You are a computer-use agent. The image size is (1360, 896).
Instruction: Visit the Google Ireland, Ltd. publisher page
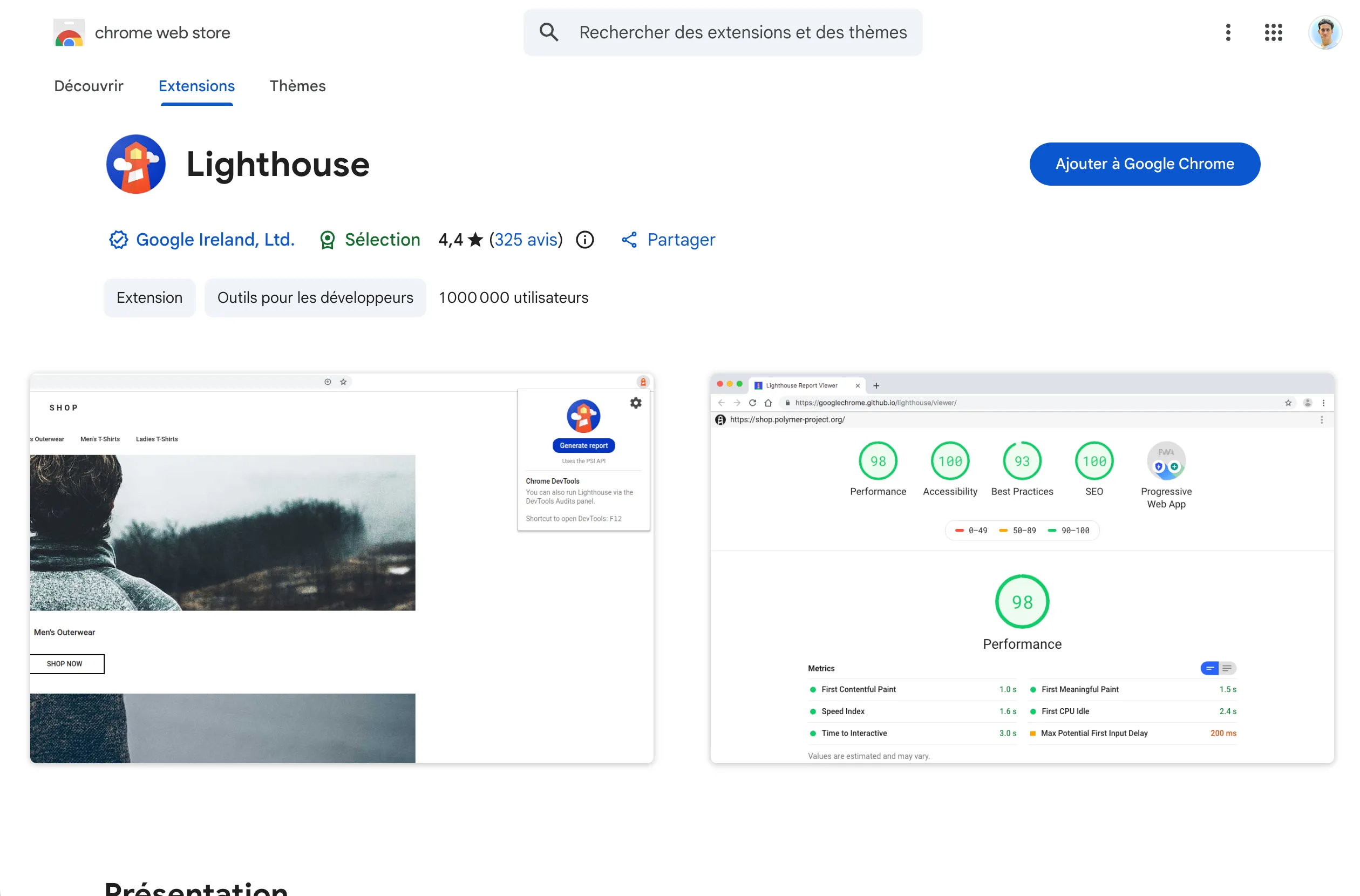(215, 240)
